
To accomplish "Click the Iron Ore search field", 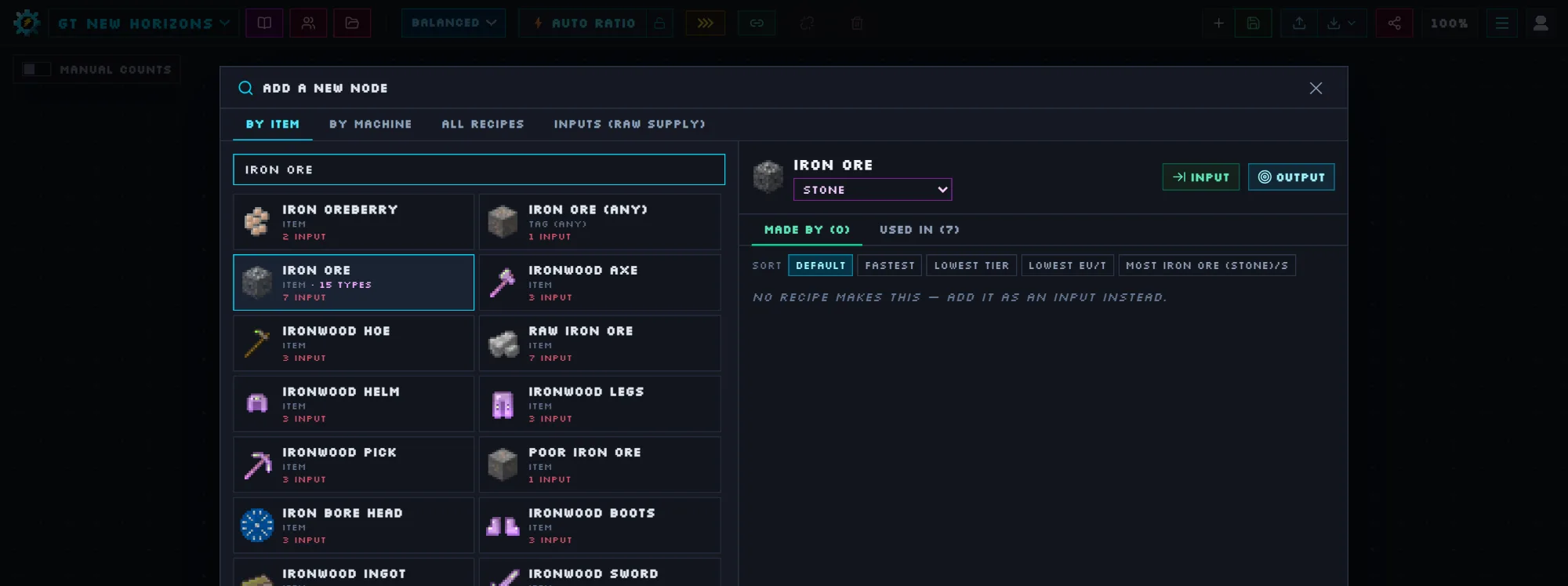I will point(479,169).
